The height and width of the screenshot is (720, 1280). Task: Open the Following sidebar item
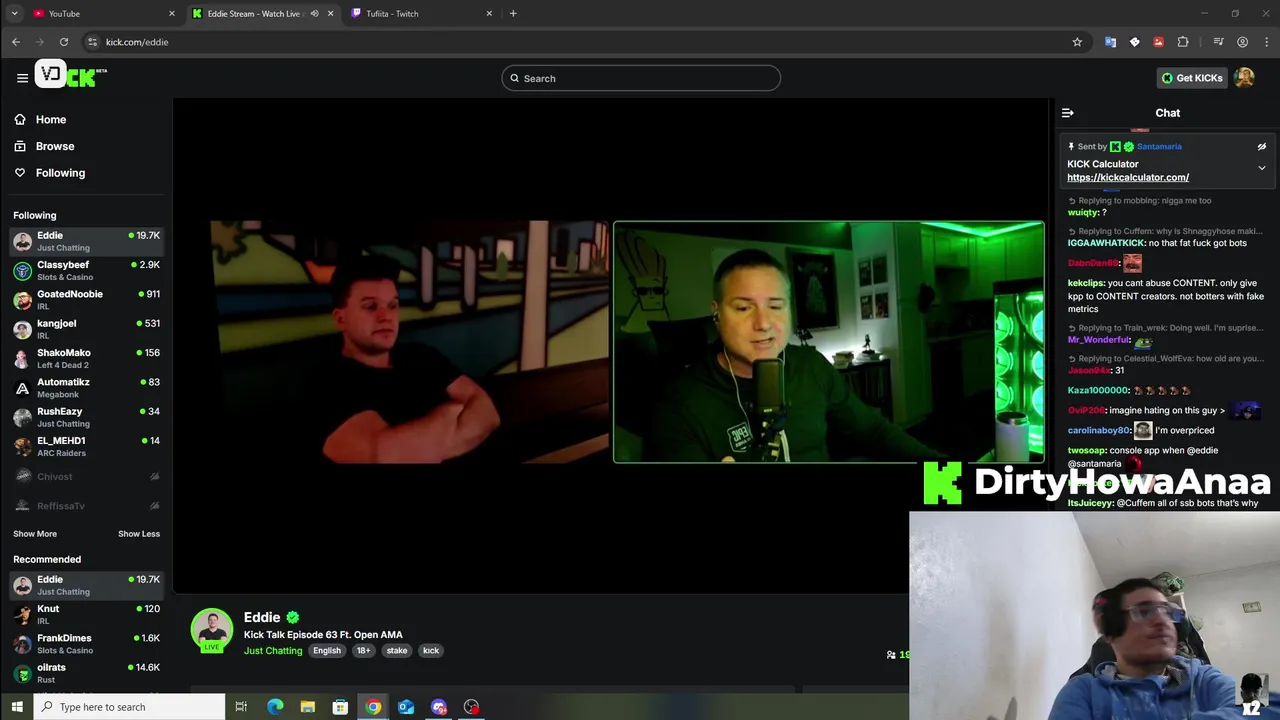tap(60, 173)
